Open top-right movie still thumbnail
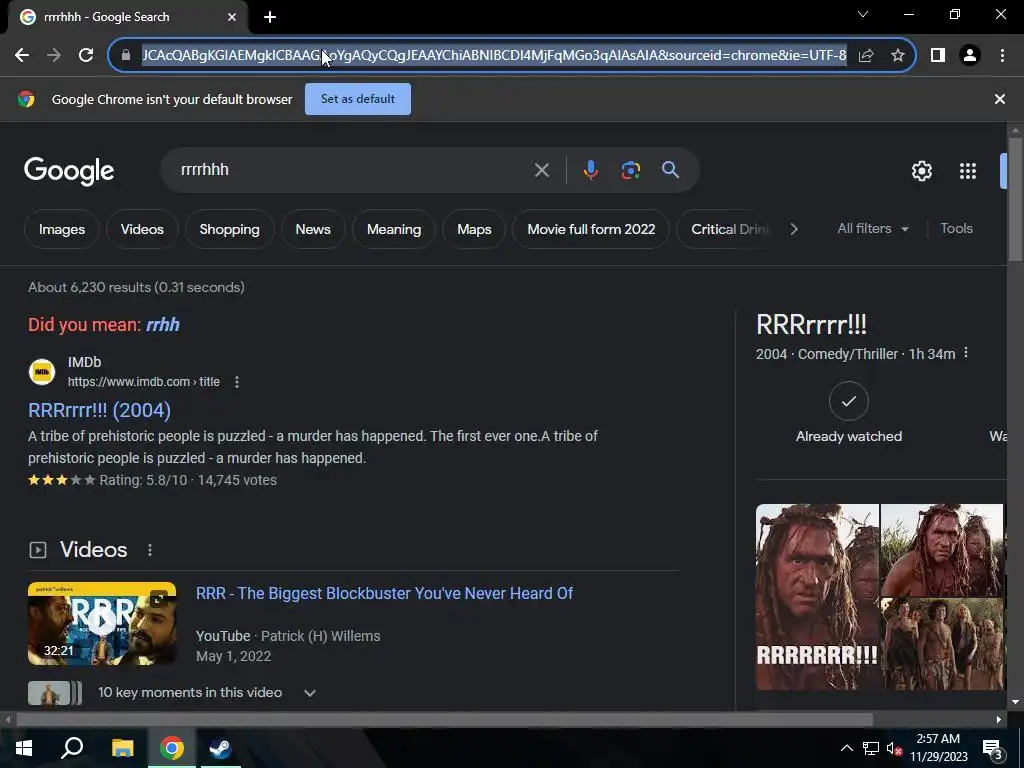This screenshot has height=768, width=1024. coord(942,550)
